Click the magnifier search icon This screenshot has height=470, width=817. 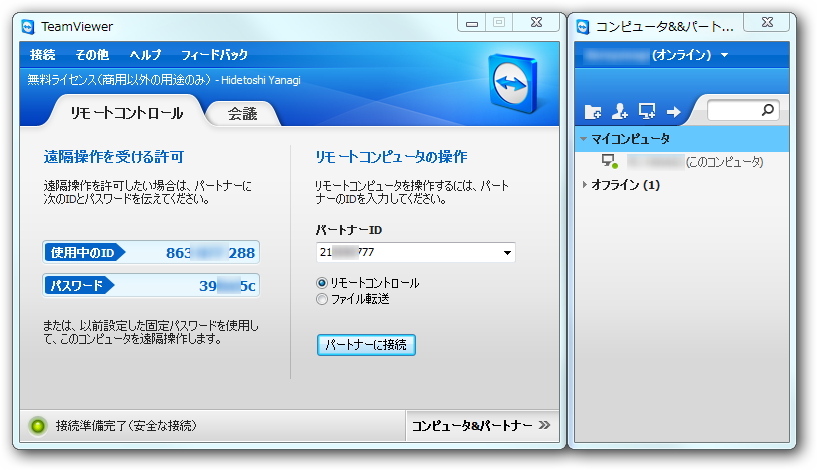tap(768, 110)
